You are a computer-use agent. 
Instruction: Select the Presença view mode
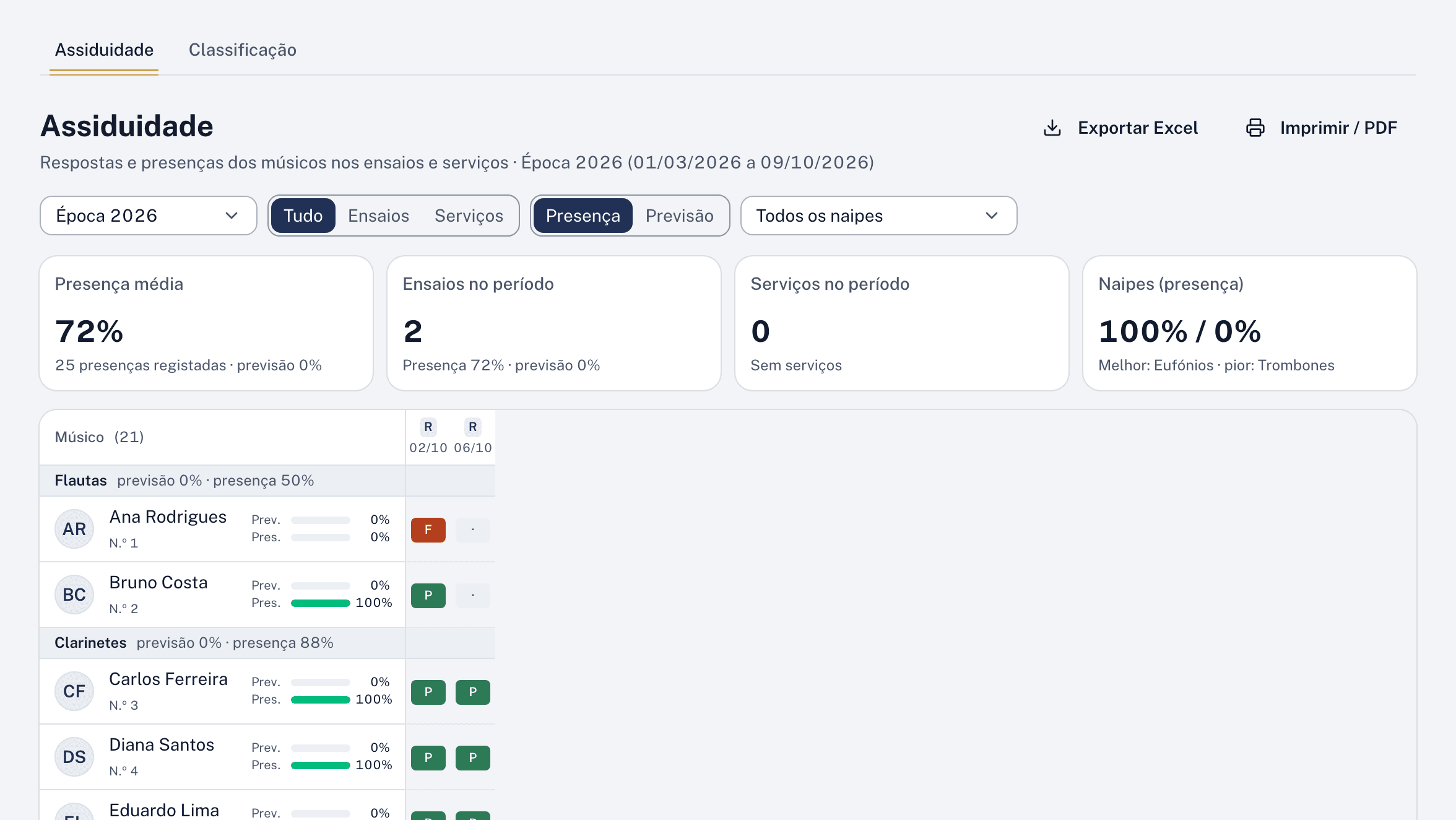coord(583,216)
